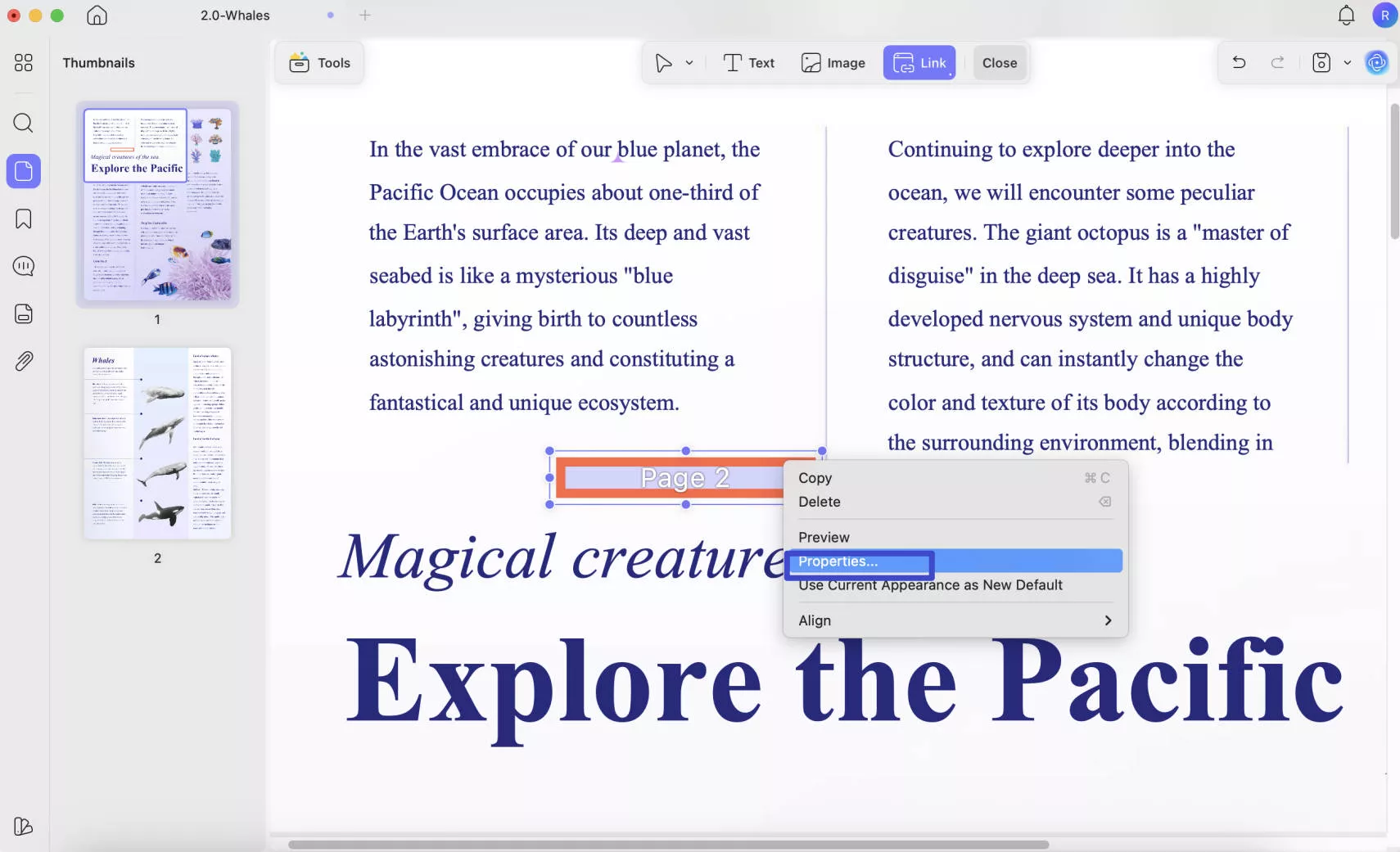The width and height of the screenshot is (1400, 852).
Task: Click the 'Magical creature' italic heading
Action: [562, 559]
